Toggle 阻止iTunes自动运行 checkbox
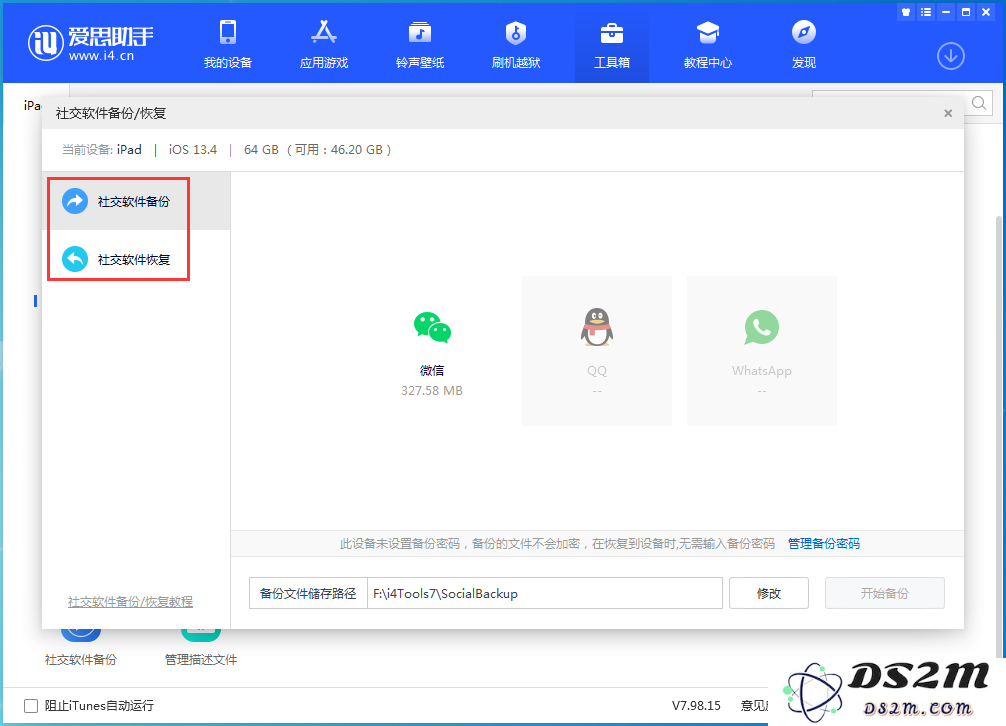Screen dimensions: 1006x726 click(31, 706)
